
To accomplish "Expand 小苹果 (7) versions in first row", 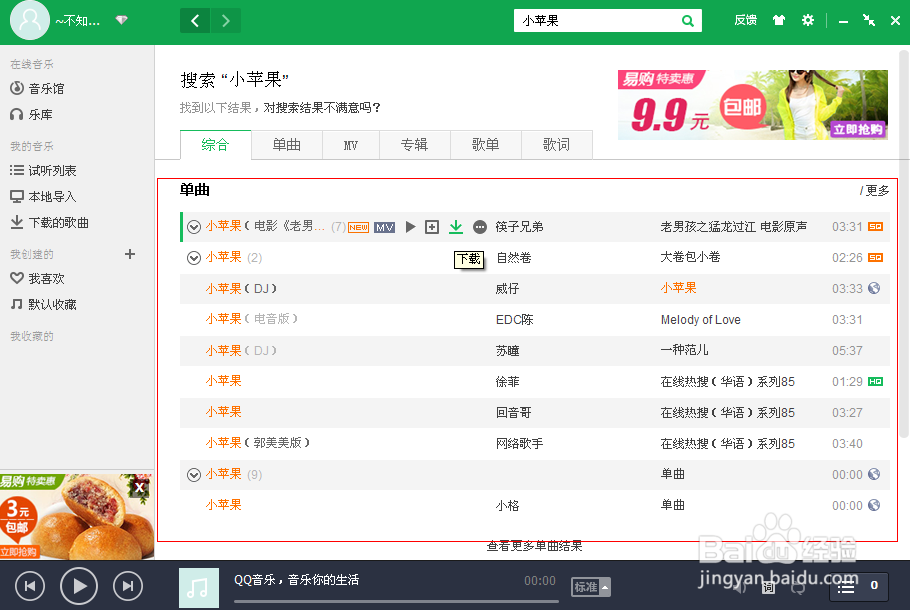I will coord(194,227).
